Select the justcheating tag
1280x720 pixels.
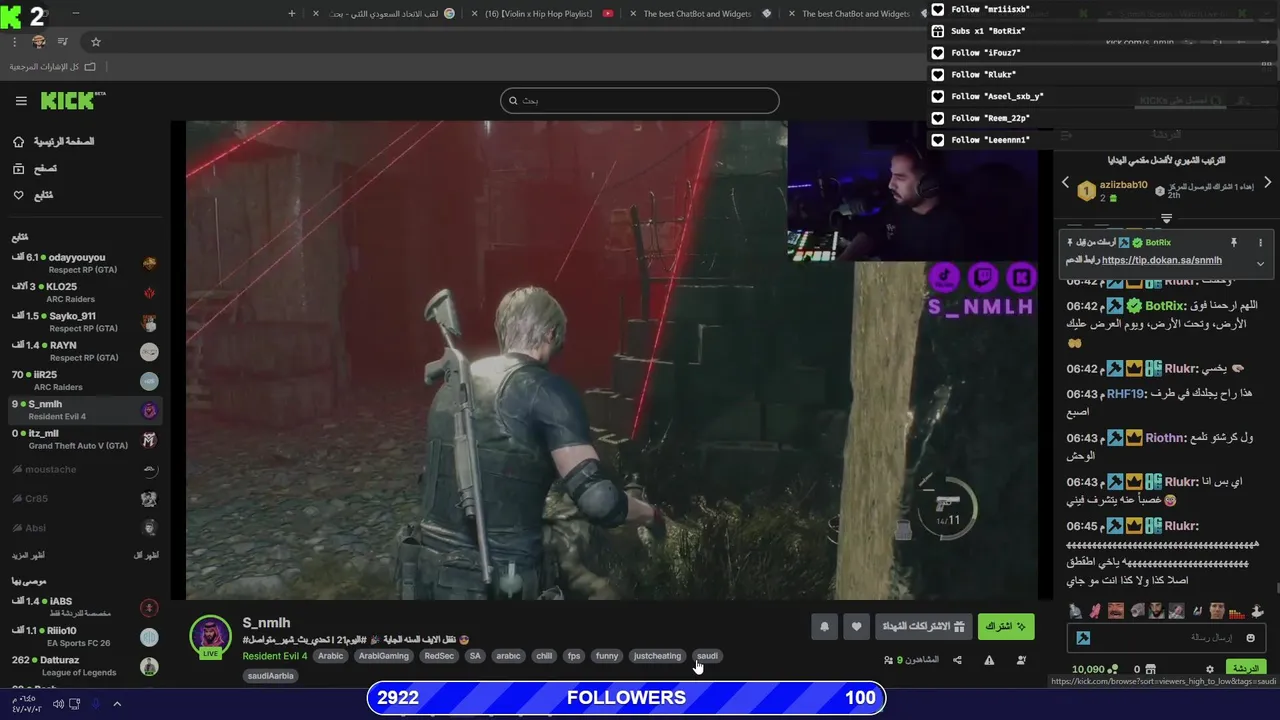(657, 656)
